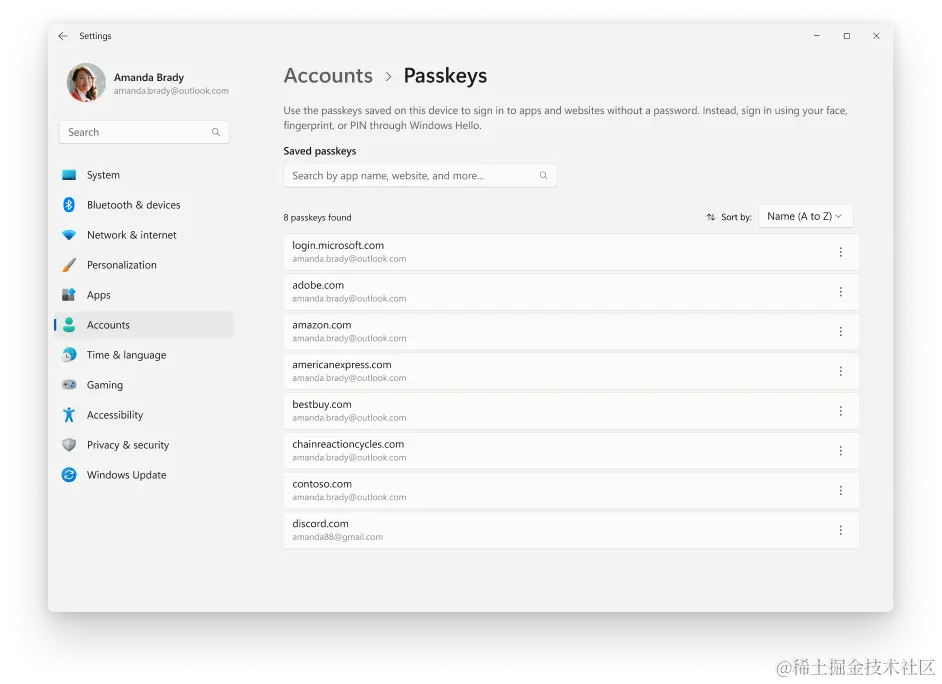
Task: Click the Accessibility figure icon
Action: 69,415
